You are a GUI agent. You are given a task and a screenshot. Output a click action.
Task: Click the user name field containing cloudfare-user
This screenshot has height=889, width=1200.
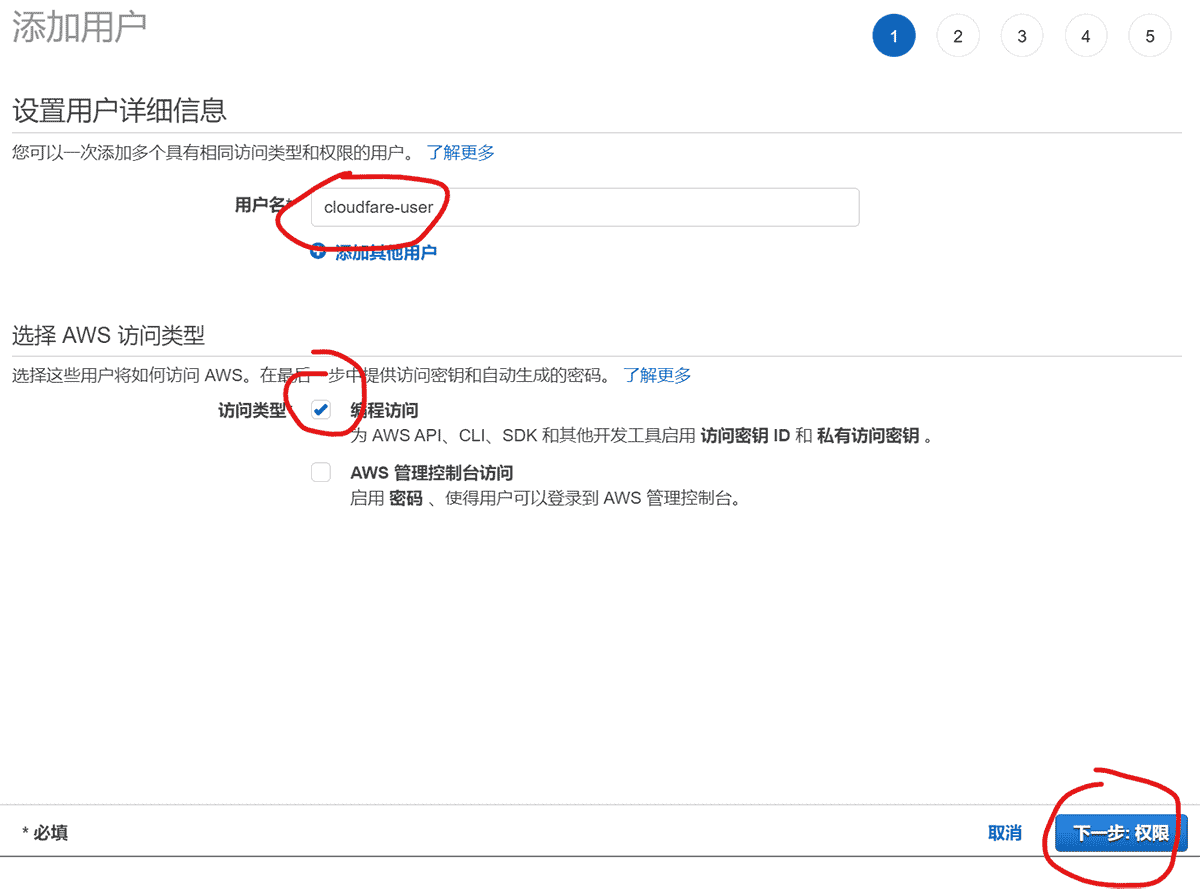(x=585, y=207)
